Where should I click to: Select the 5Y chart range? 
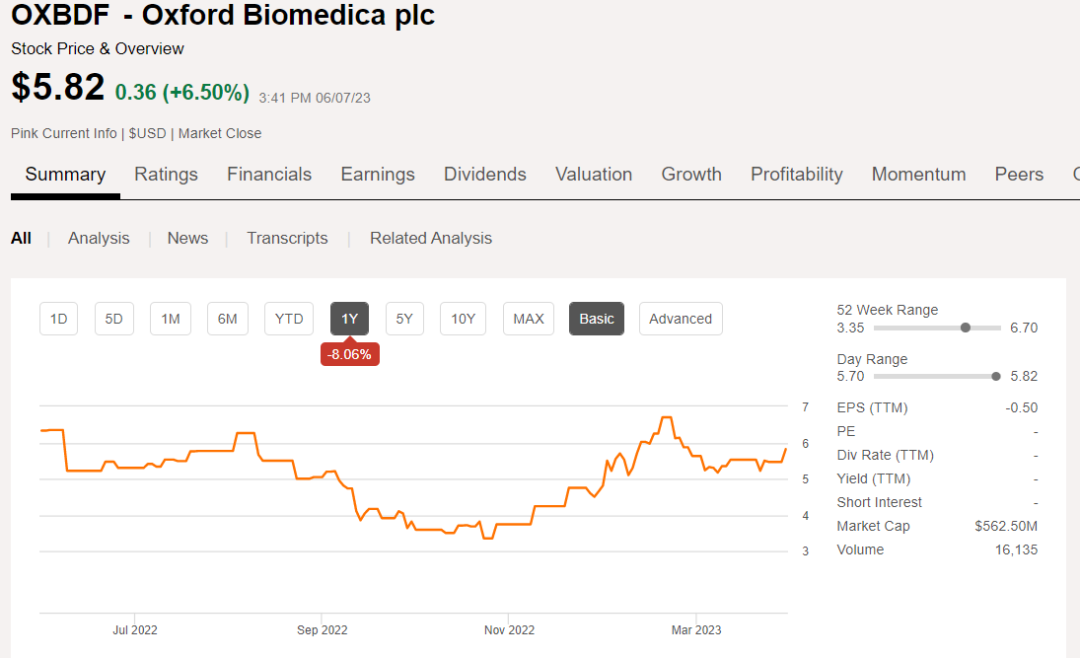pos(404,319)
